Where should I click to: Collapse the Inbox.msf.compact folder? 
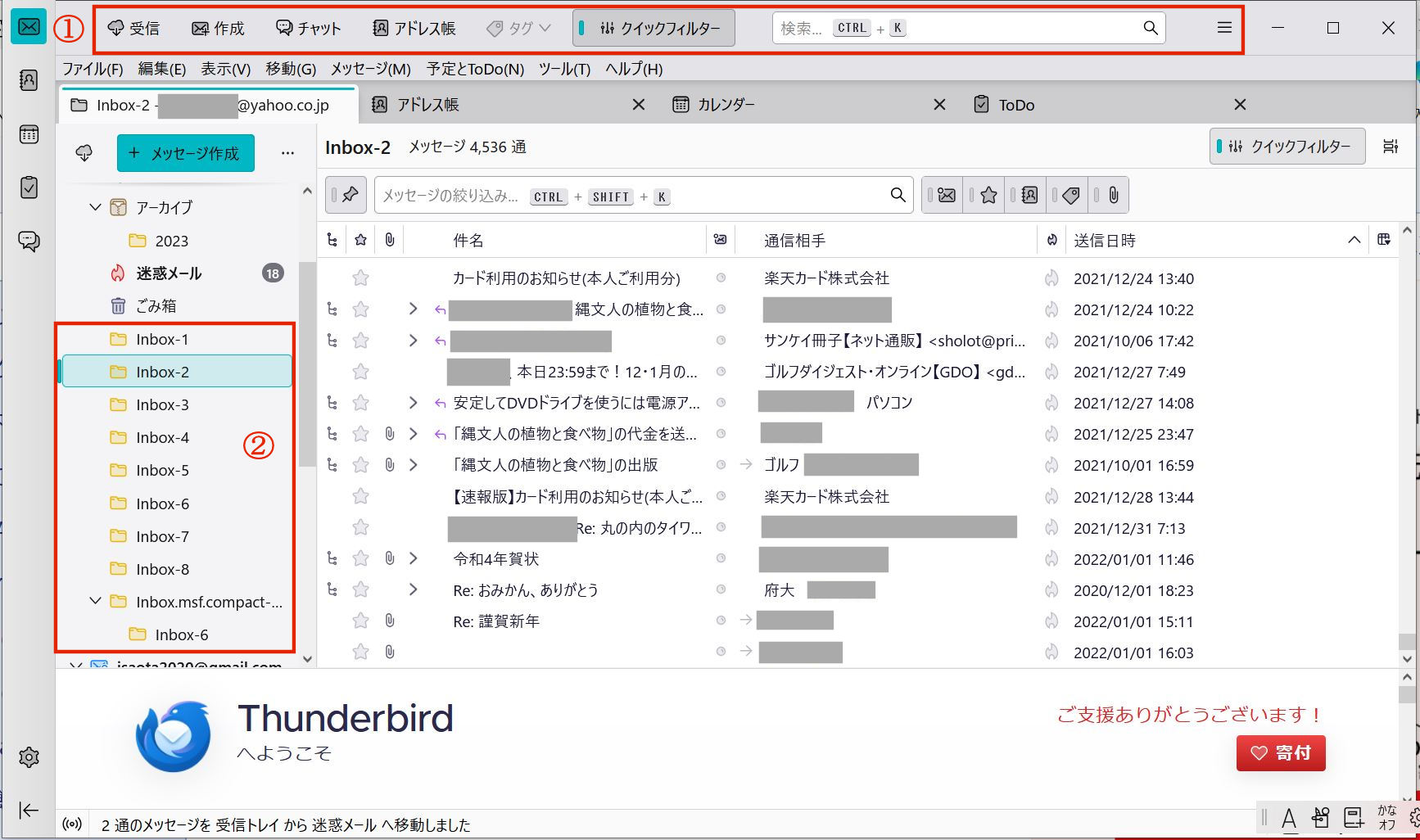[95, 602]
